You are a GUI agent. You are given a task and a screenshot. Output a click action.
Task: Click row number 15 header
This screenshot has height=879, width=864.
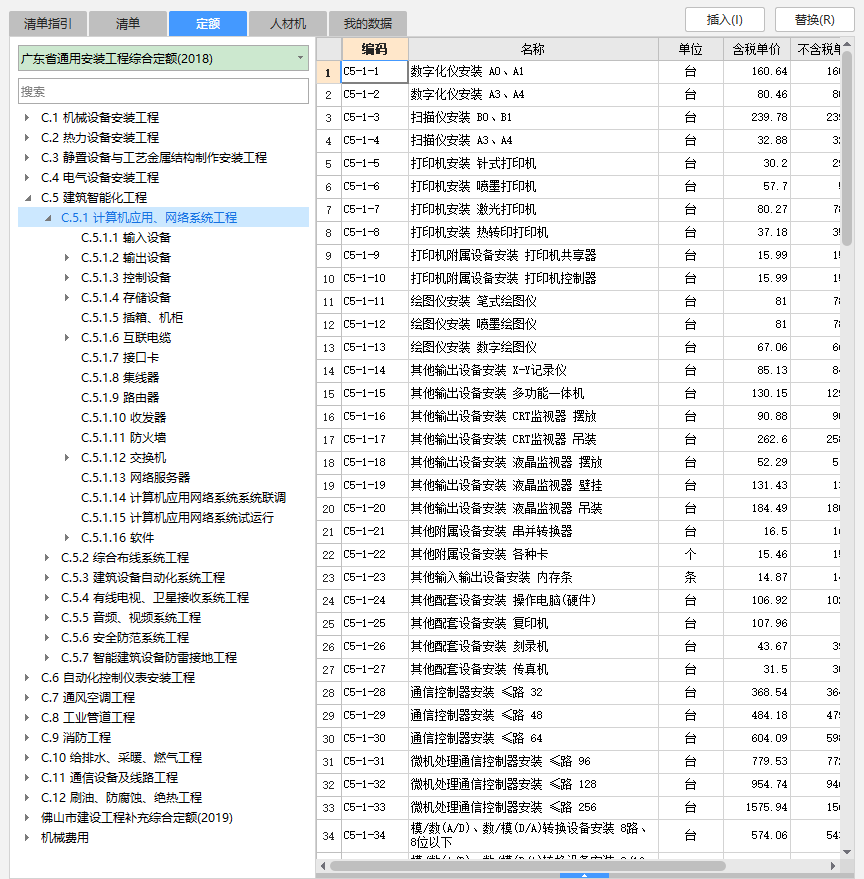pos(328,394)
